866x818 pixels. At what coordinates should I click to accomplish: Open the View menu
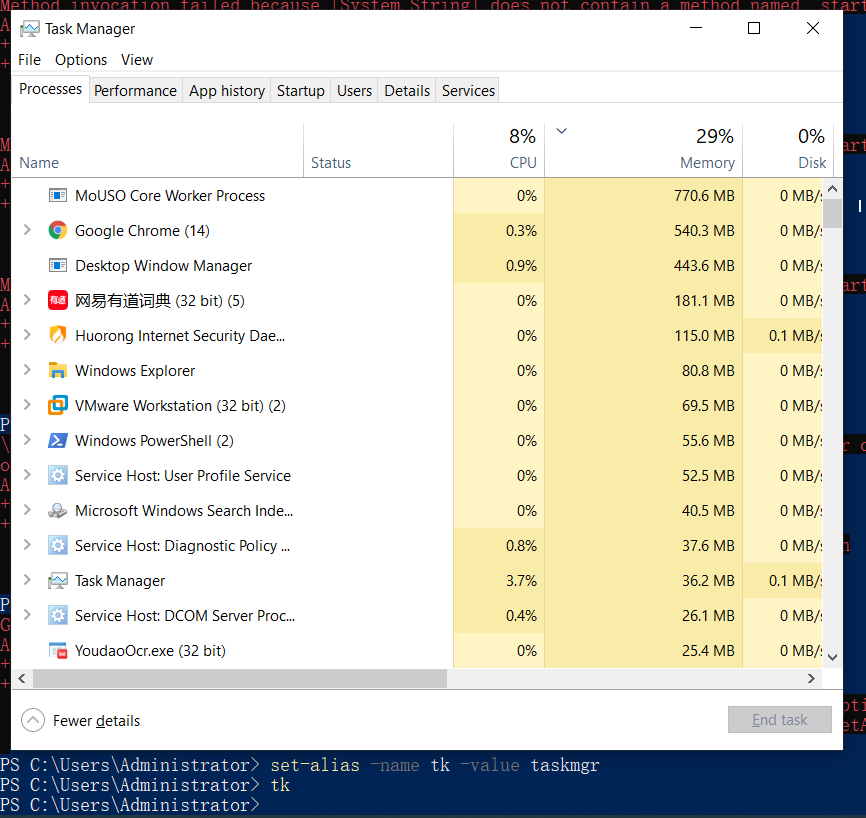pos(137,60)
